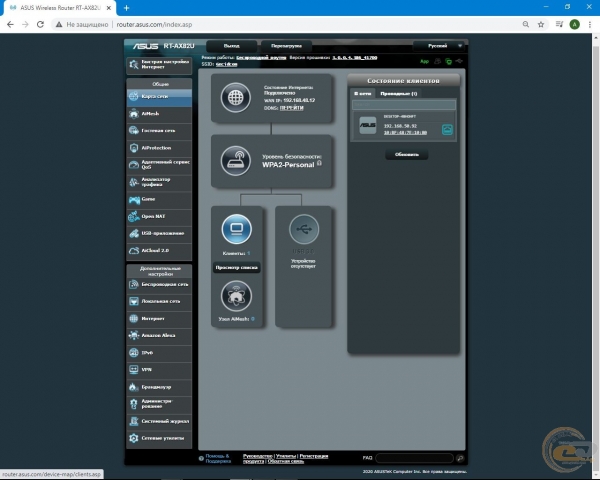Click the address bar URL
The width and height of the screenshot is (600, 480).
154,24
